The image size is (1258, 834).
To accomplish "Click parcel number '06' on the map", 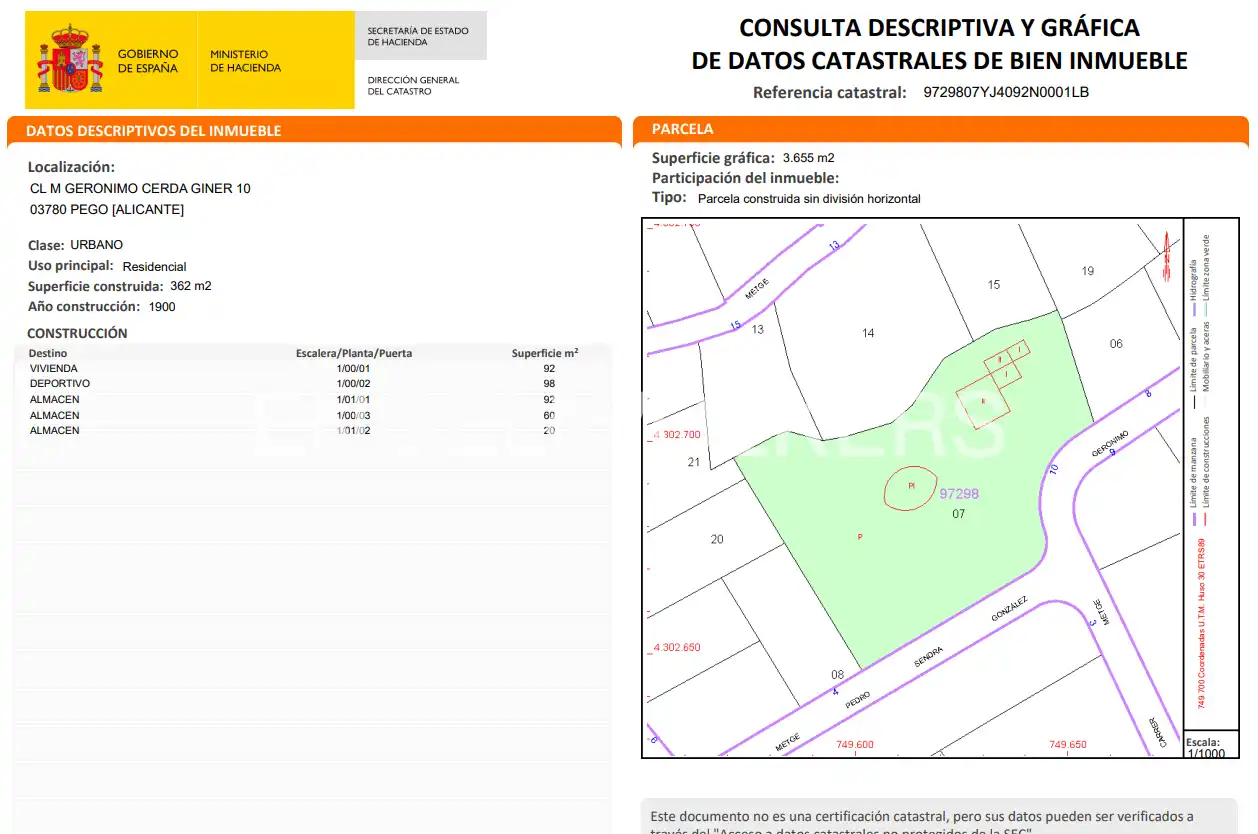I will (x=1116, y=344).
